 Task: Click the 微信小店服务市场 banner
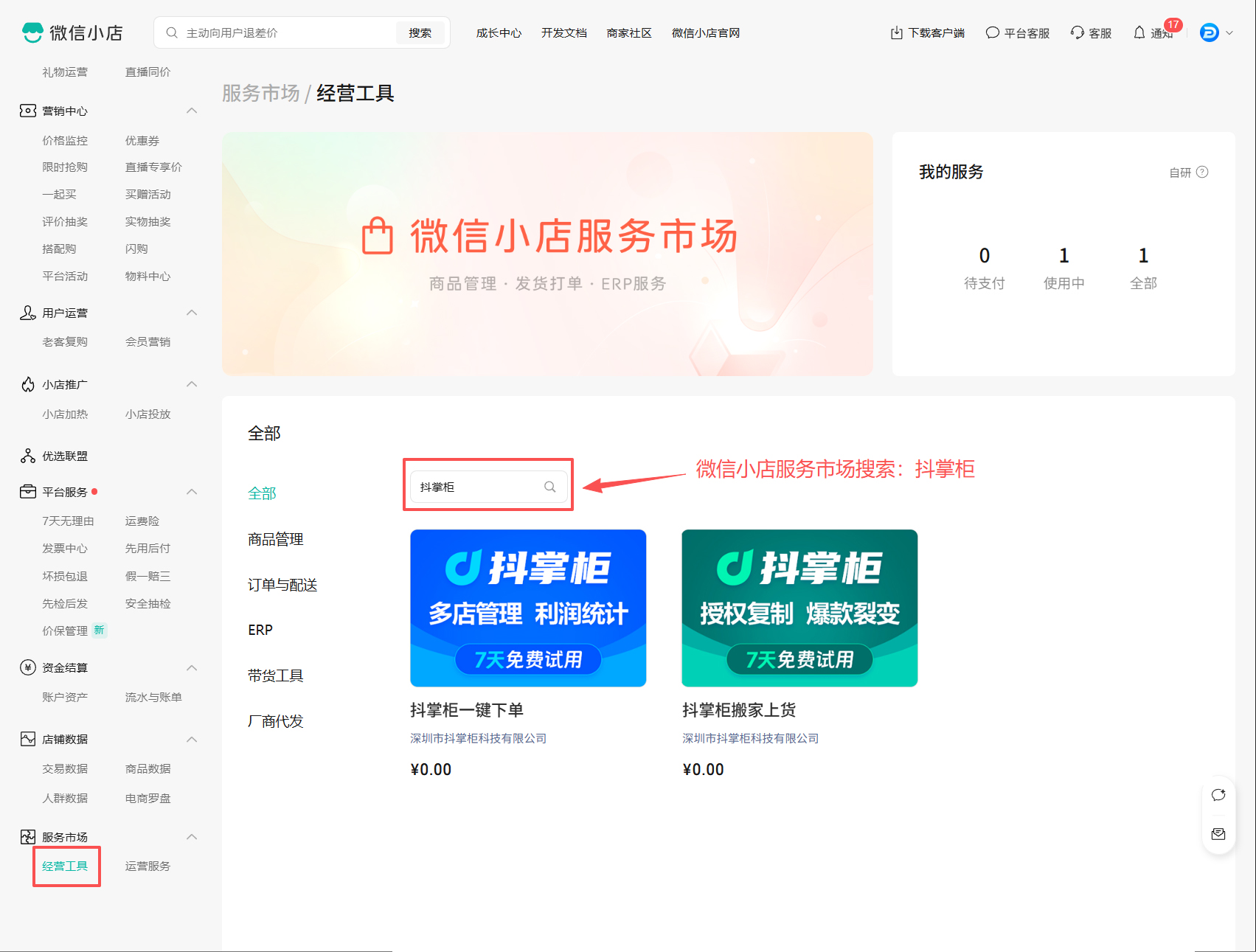[x=547, y=254]
